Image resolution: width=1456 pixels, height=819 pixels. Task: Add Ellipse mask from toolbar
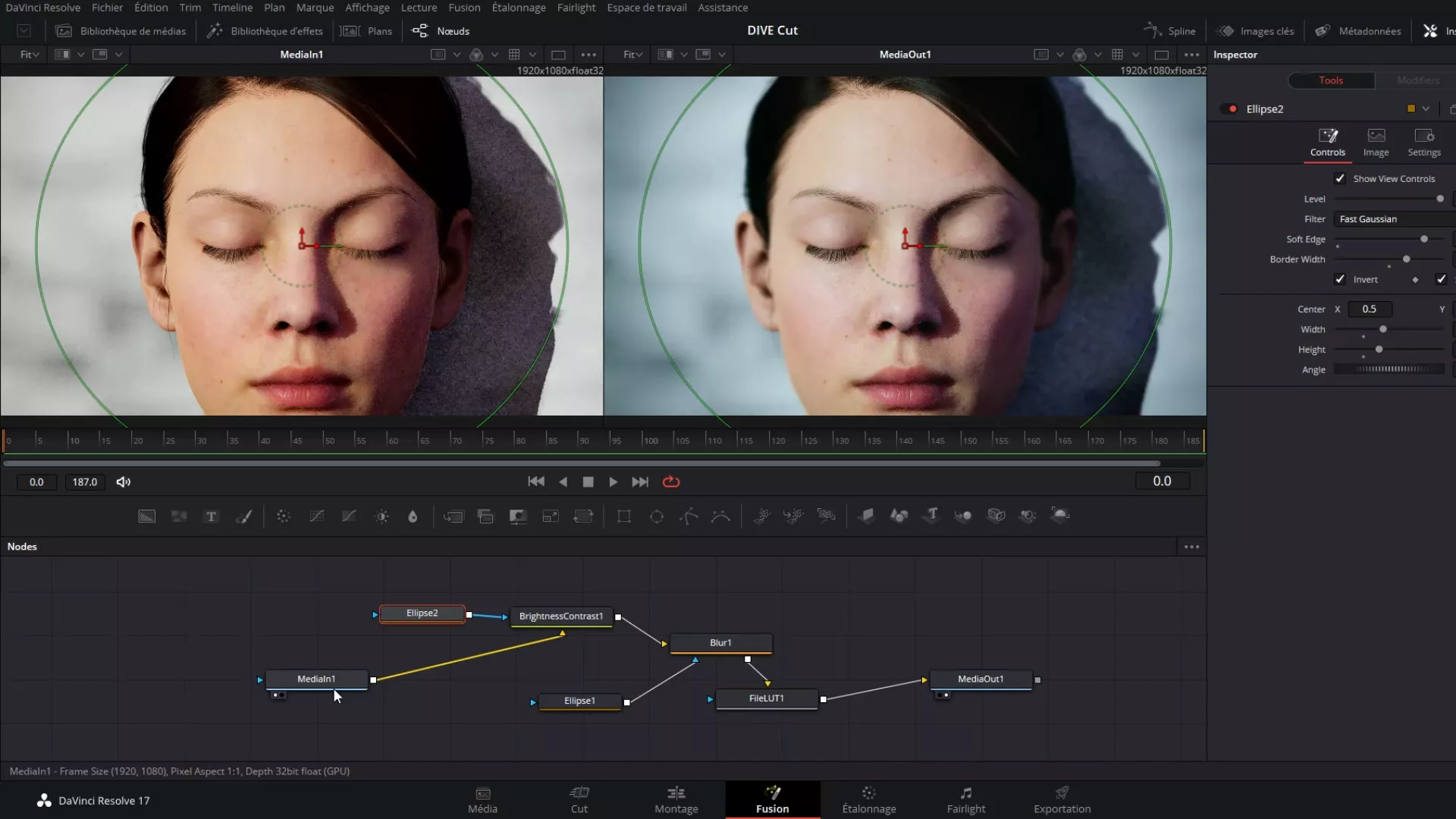[656, 516]
